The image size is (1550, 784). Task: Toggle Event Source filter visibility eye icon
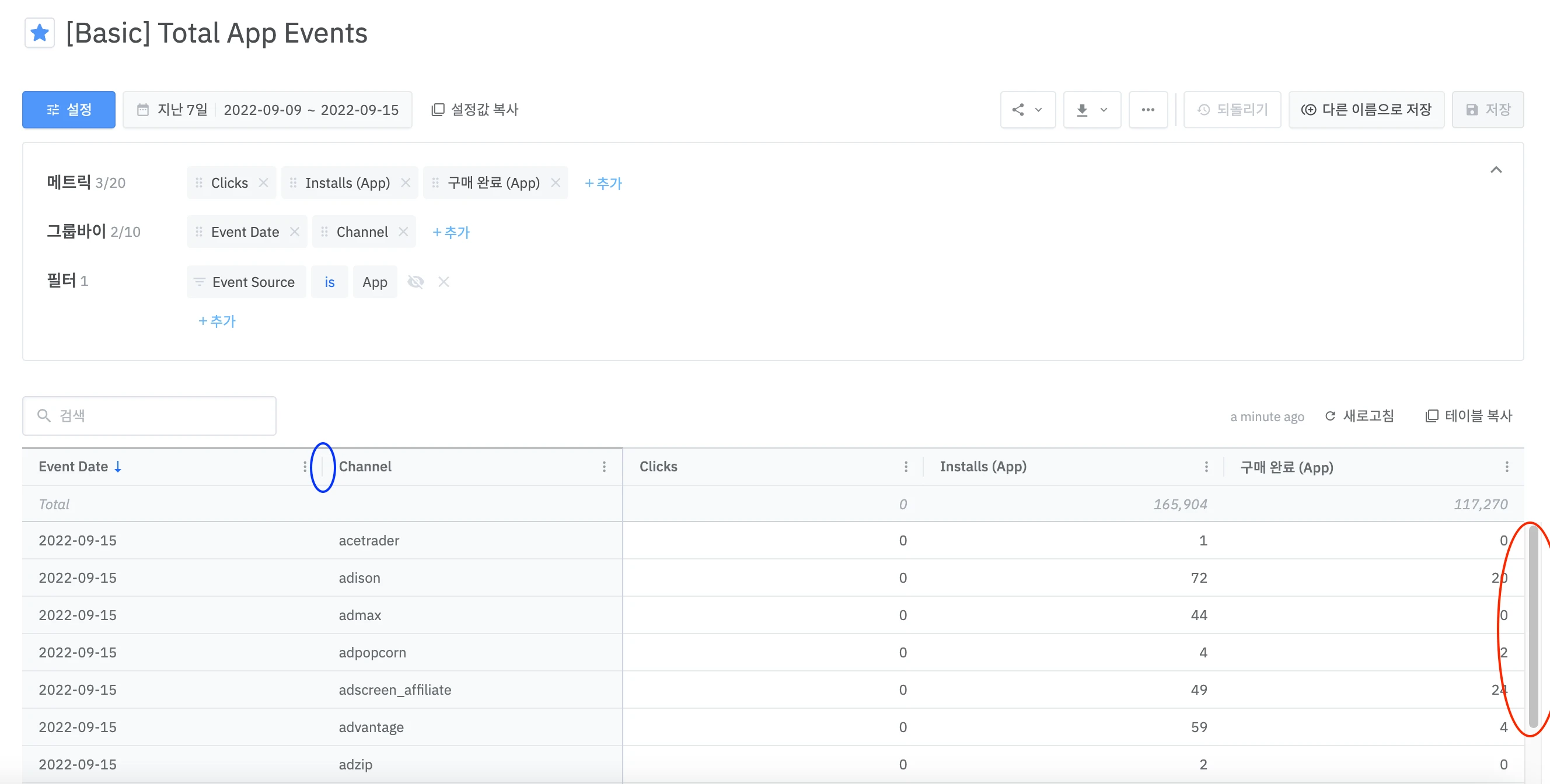(415, 282)
